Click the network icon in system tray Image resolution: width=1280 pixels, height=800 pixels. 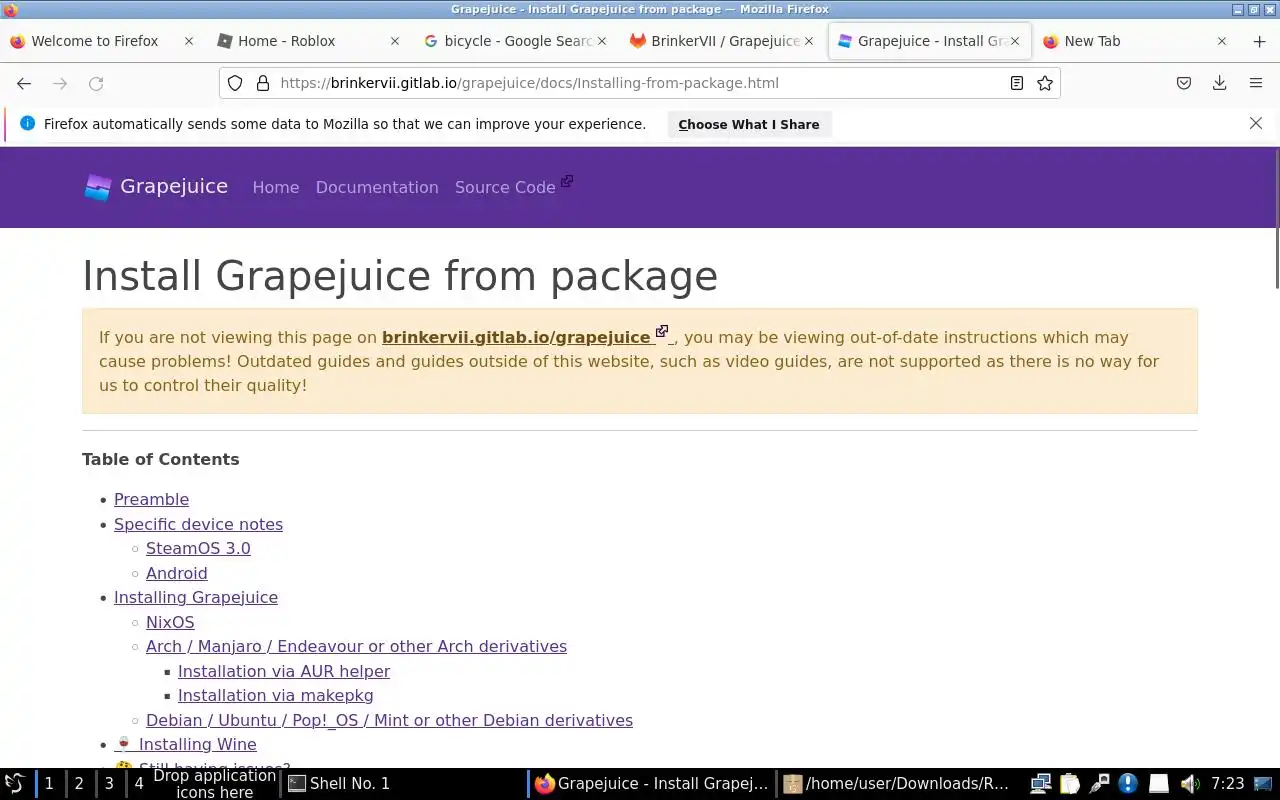1041,783
